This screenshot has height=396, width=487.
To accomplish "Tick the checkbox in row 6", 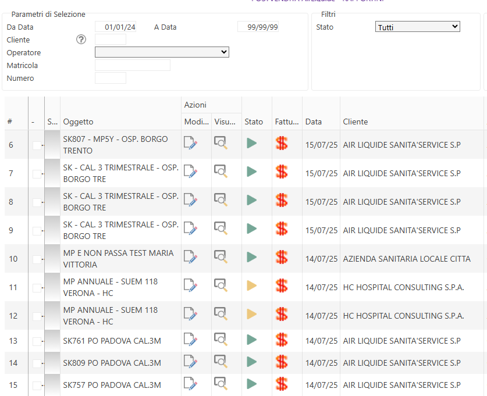I will [x=37, y=145].
